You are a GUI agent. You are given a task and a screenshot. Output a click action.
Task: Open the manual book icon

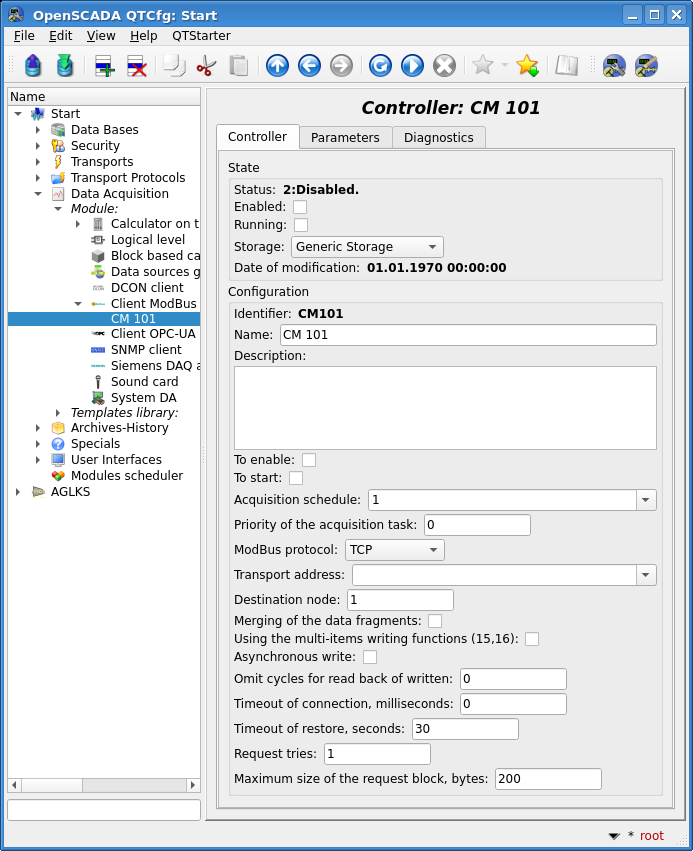pyautogui.click(x=567, y=66)
